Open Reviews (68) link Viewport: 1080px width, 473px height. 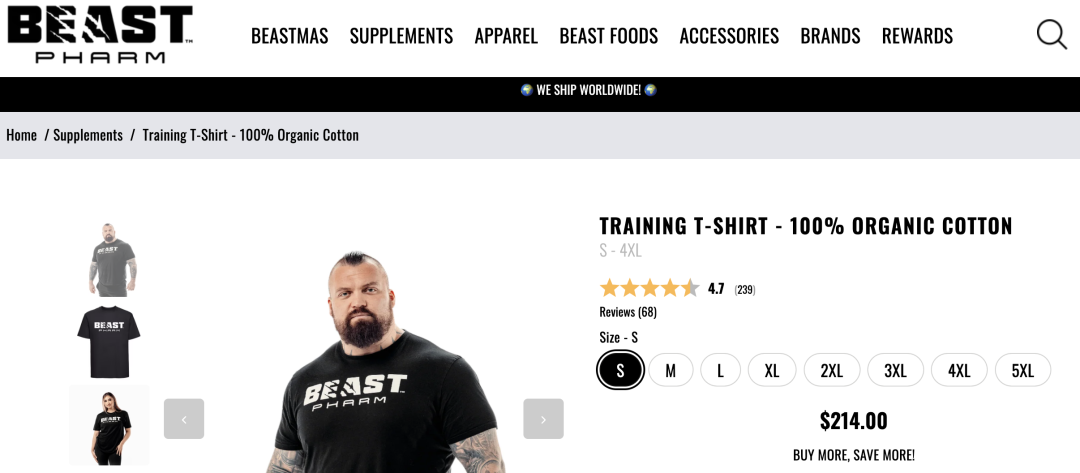[628, 312]
